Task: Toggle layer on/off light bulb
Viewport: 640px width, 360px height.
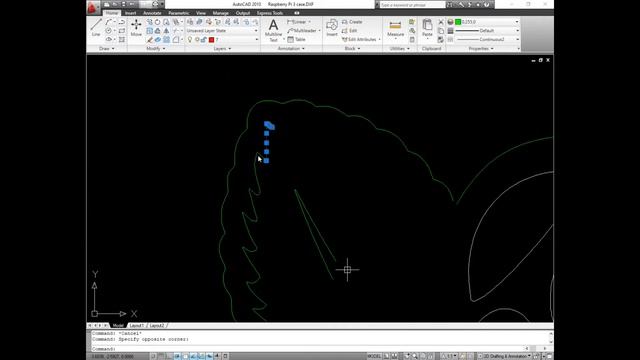Action: click(190, 40)
